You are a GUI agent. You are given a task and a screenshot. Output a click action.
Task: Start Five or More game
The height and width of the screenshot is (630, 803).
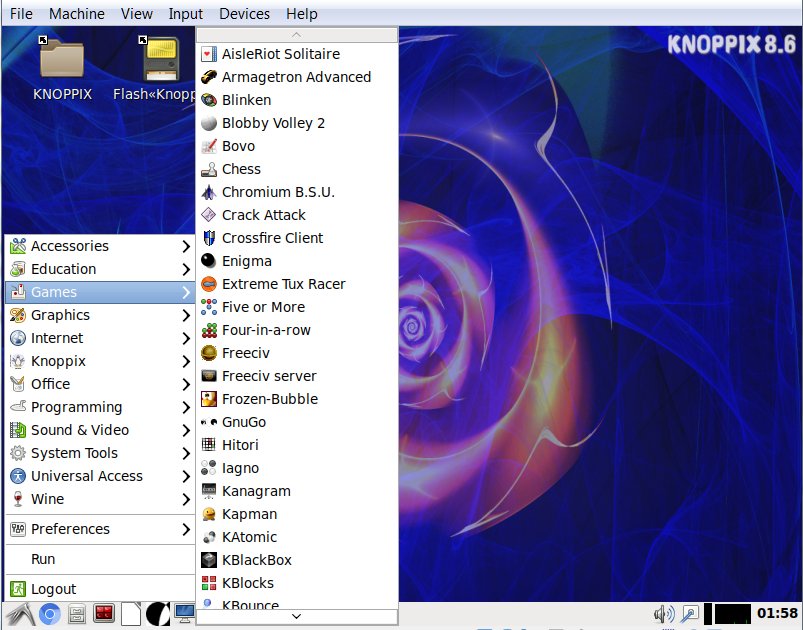tap(297, 307)
